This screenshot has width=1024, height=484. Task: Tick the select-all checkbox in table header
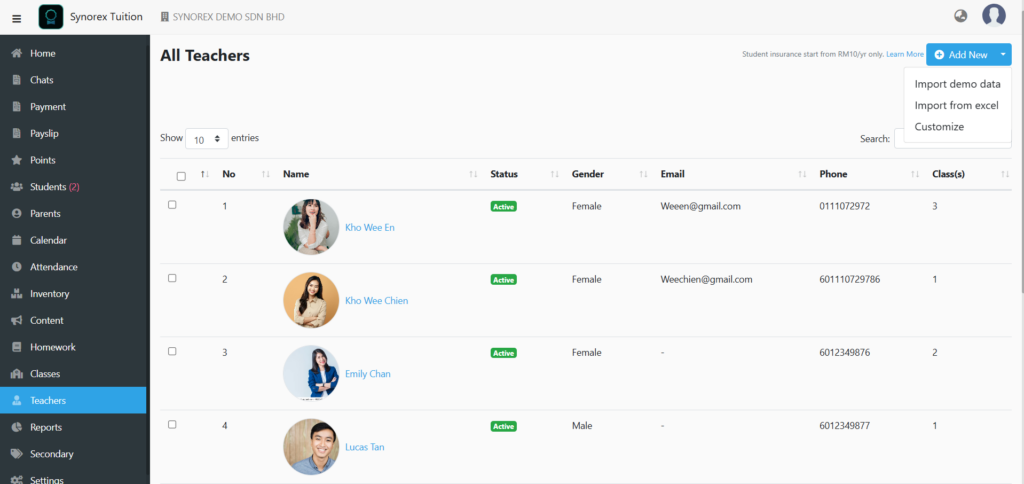coord(181,176)
